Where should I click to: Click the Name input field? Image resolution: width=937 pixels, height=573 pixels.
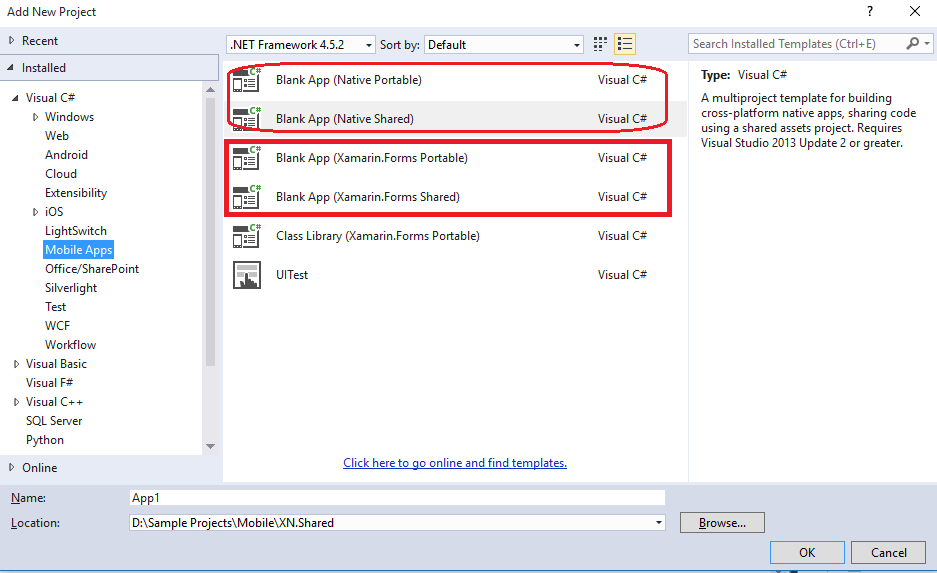pos(397,498)
